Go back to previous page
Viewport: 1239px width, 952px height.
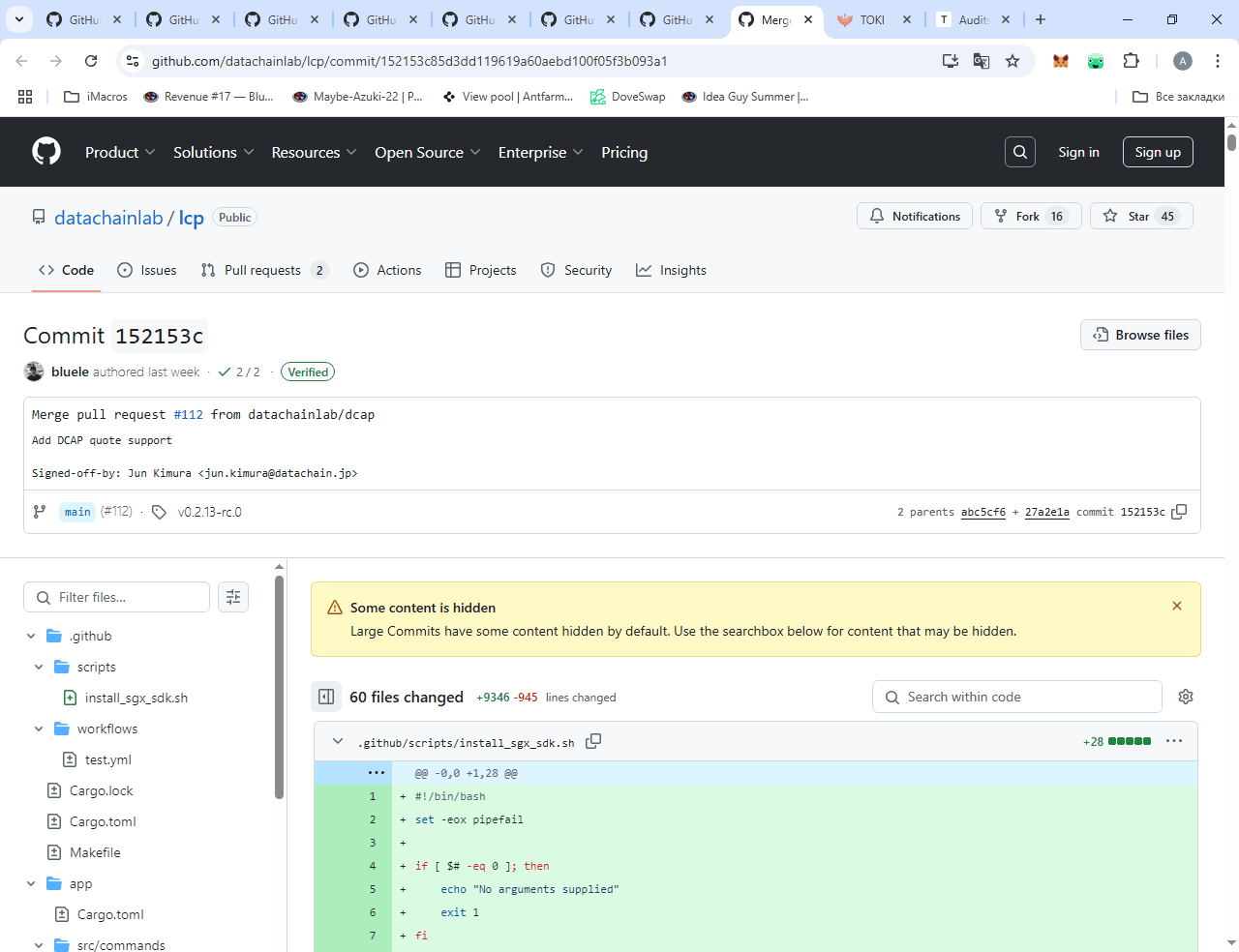[21, 61]
